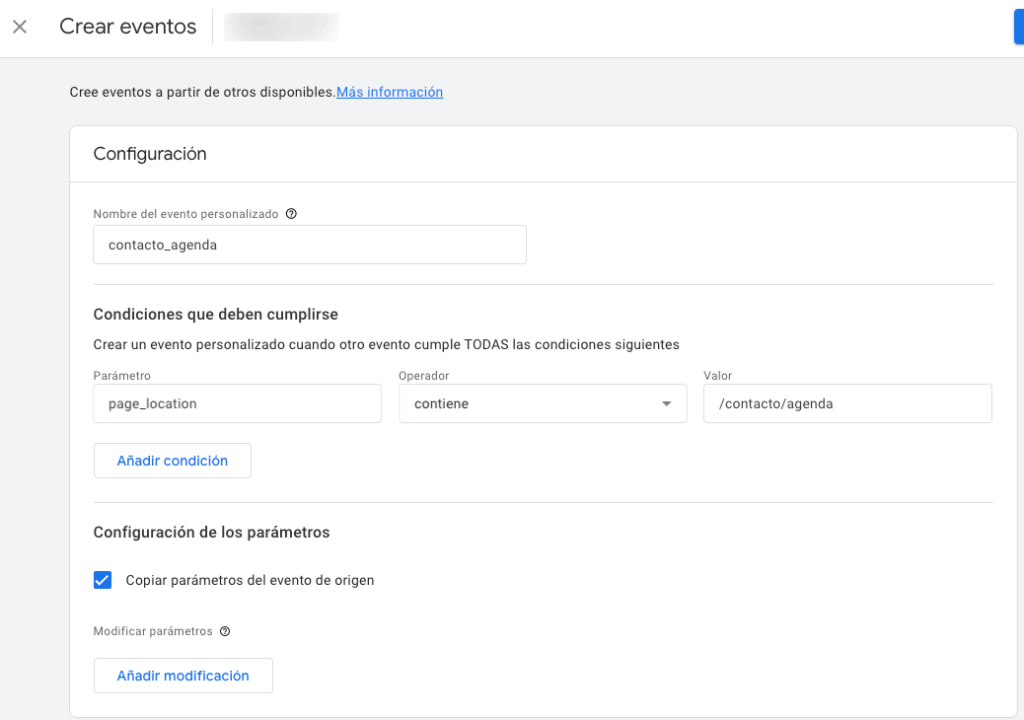Click 'Configuración de los parámetros' heading
This screenshot has height=720, width=1024.
click(211, 532)
